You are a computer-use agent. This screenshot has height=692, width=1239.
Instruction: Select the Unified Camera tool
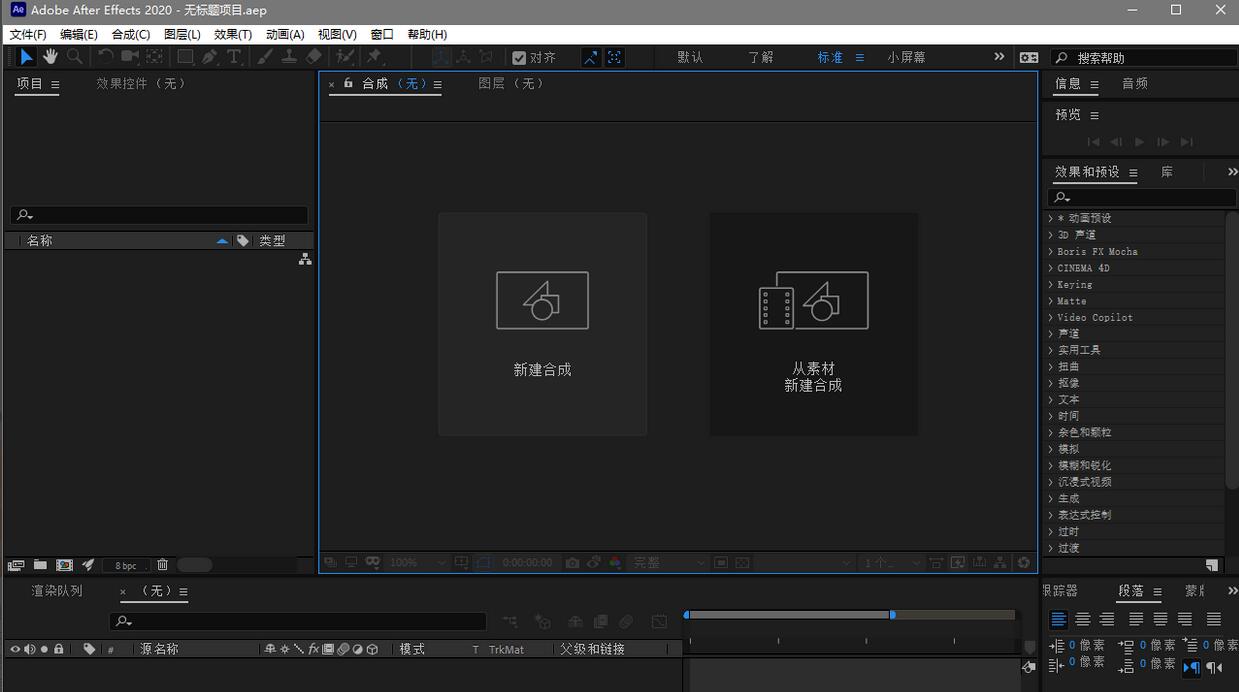coord(130,57)
